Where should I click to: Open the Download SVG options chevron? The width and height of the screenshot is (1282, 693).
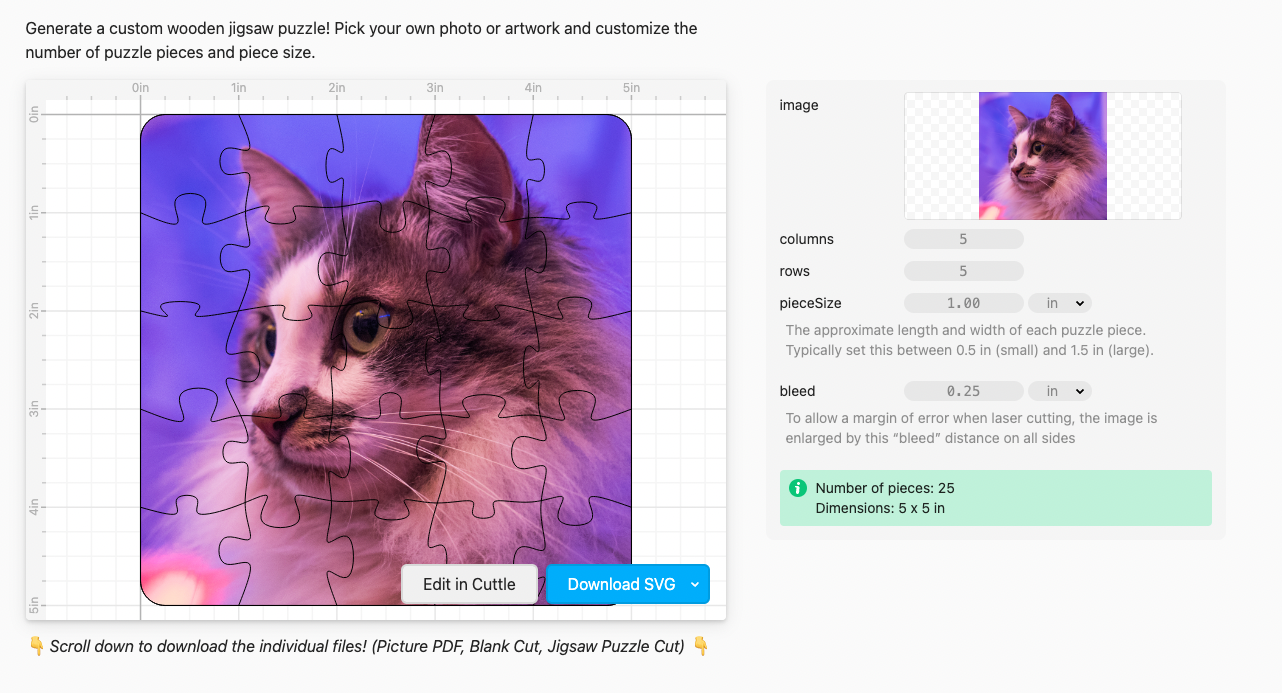click(x=695, y=585)
